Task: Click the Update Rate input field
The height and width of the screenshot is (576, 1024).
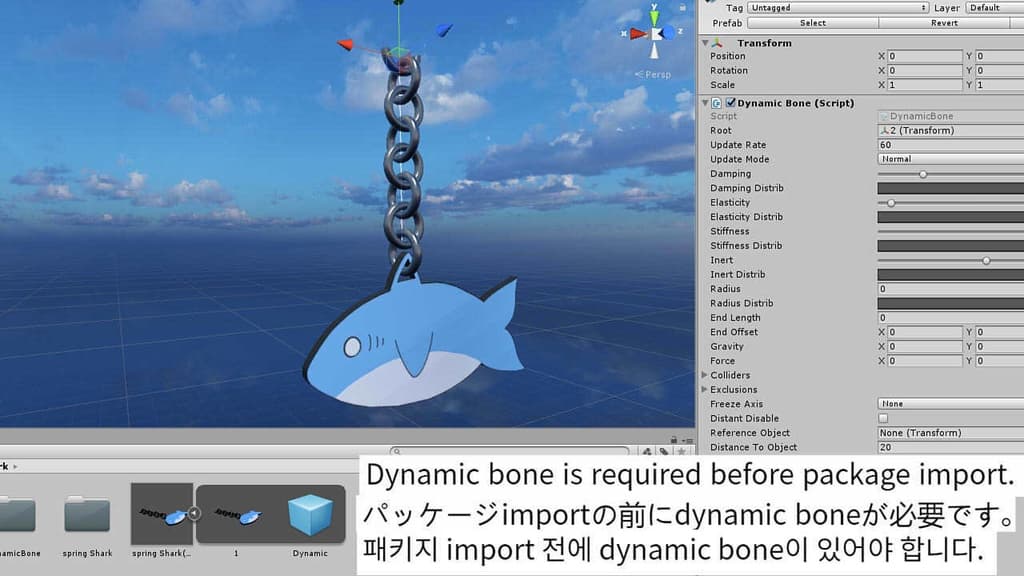Action: point(950,145)
